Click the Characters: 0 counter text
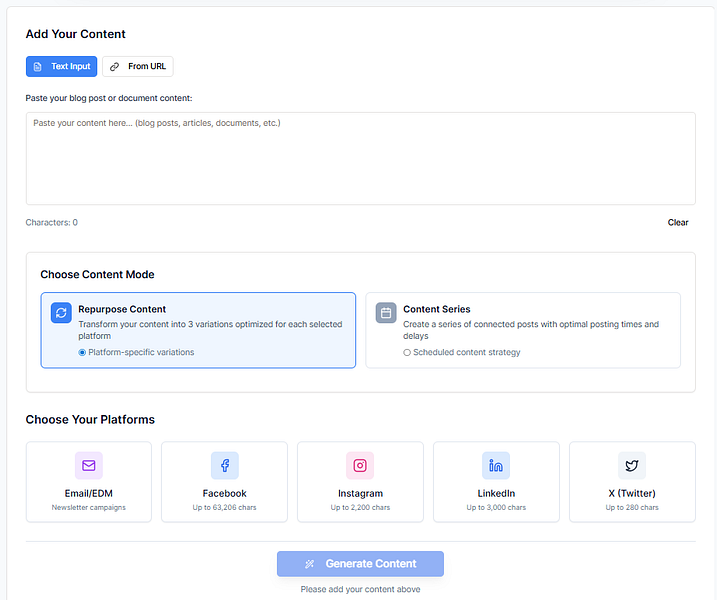 click(52, 223)
